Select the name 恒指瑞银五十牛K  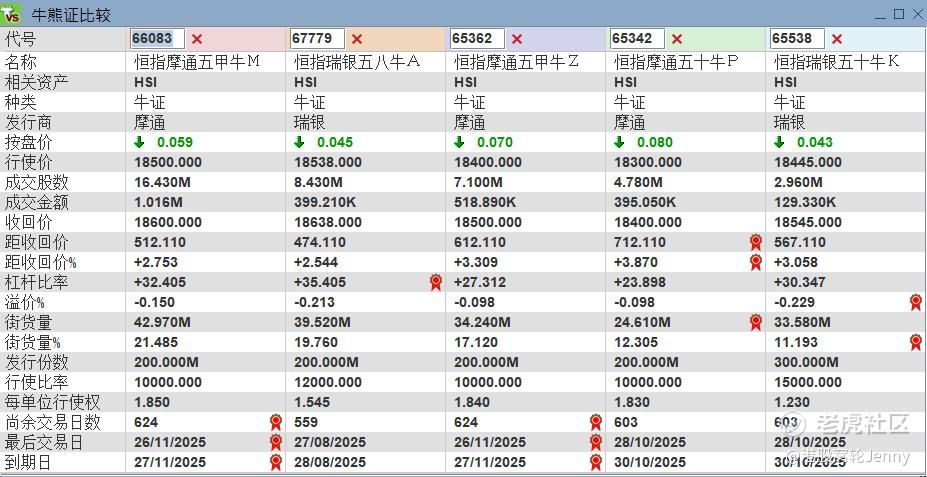[x=837, y=61]
